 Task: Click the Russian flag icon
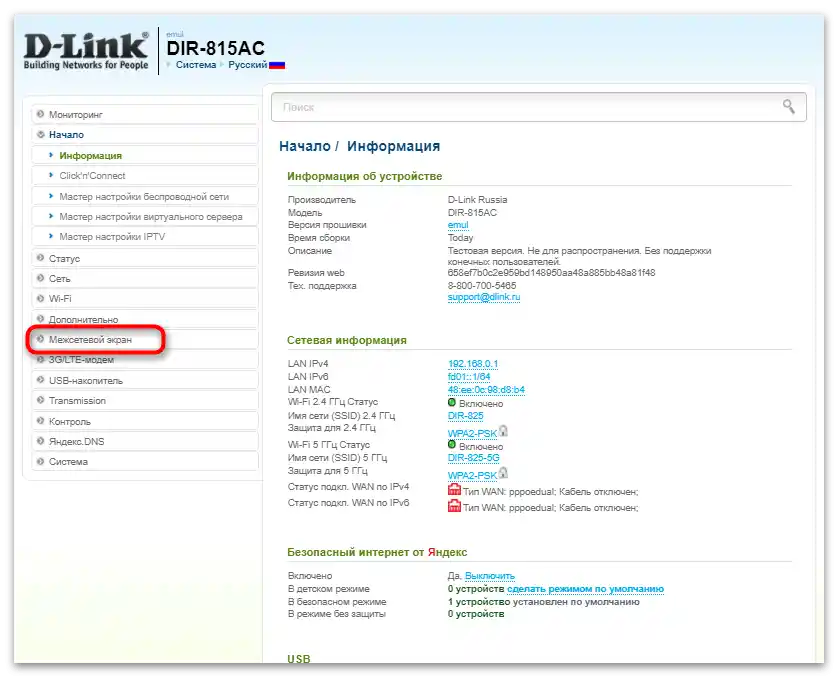[277, 65]
